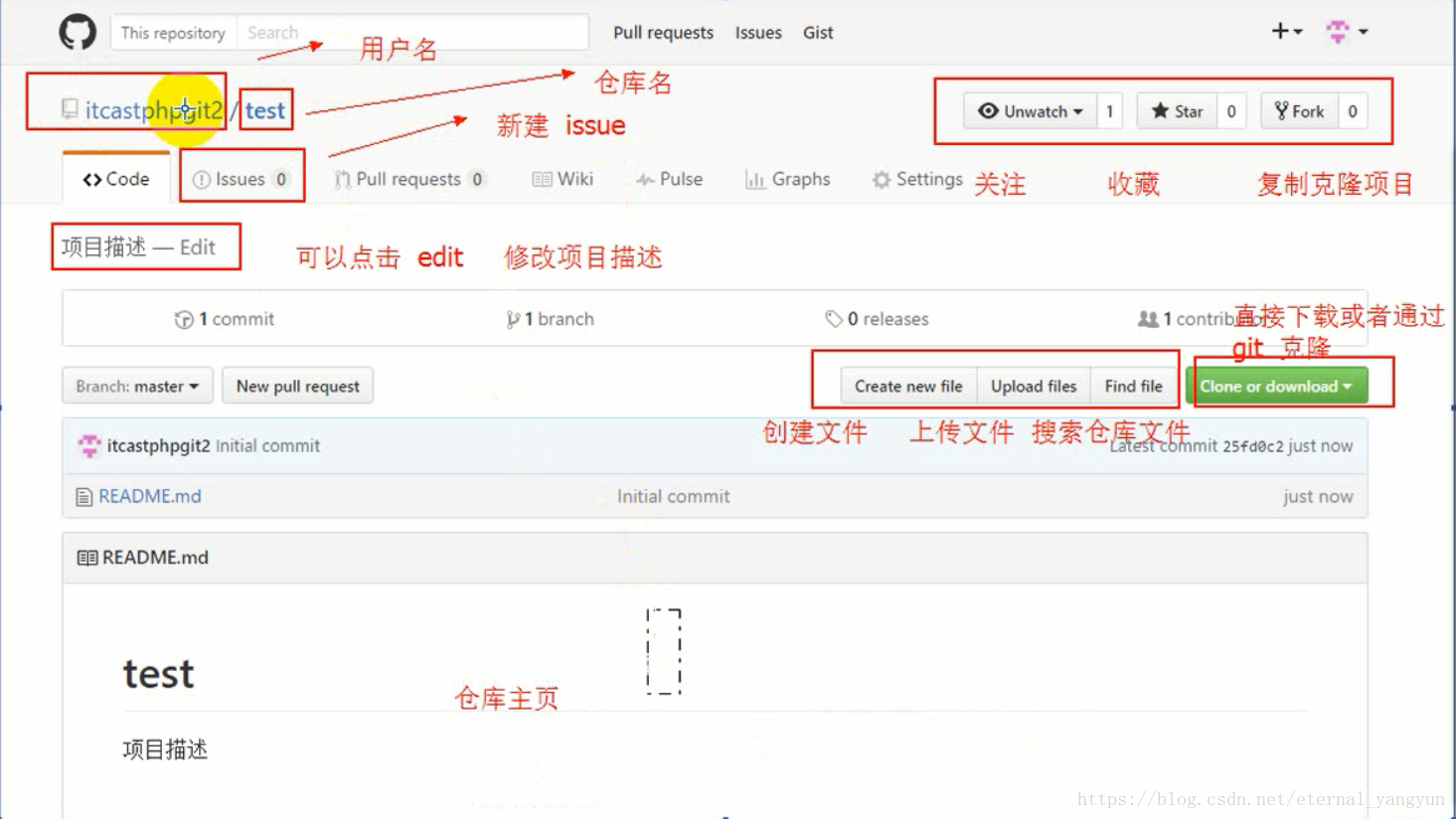
Task: Expand the Branch: master dropdown
Action: 137,386
